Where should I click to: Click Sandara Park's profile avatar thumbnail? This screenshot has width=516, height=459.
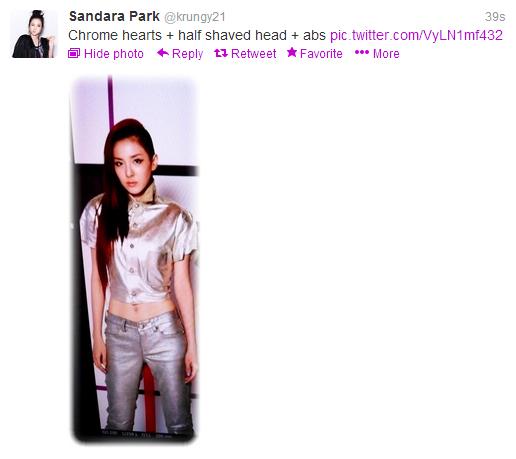tap(34, 34)
